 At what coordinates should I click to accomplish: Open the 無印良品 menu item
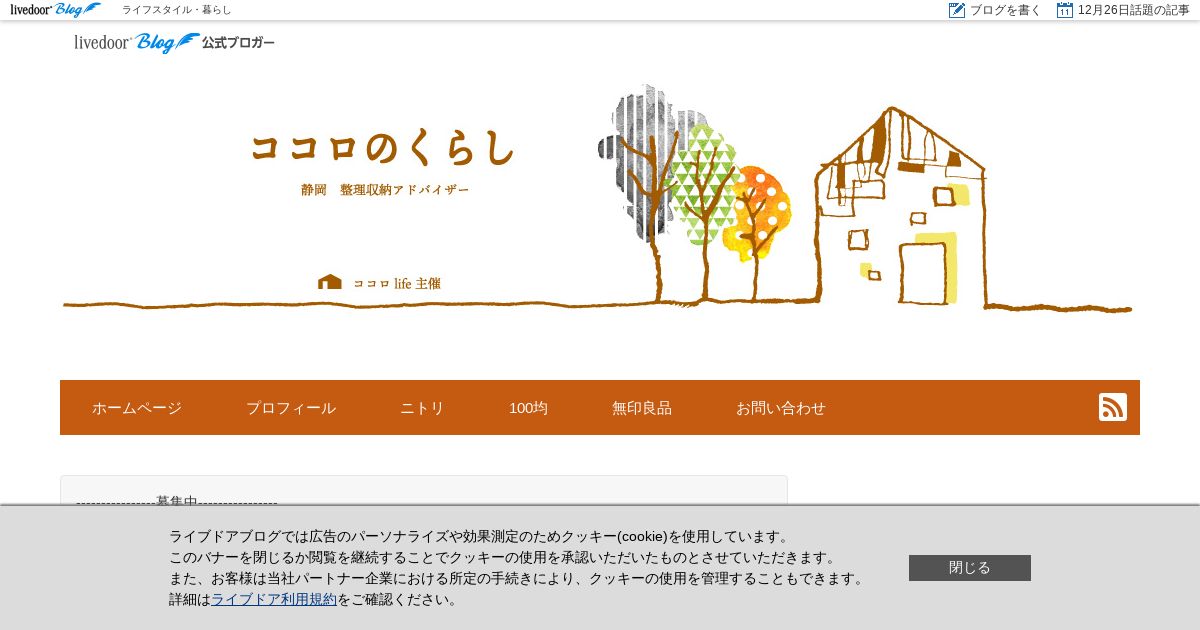(x=642, y=408)
